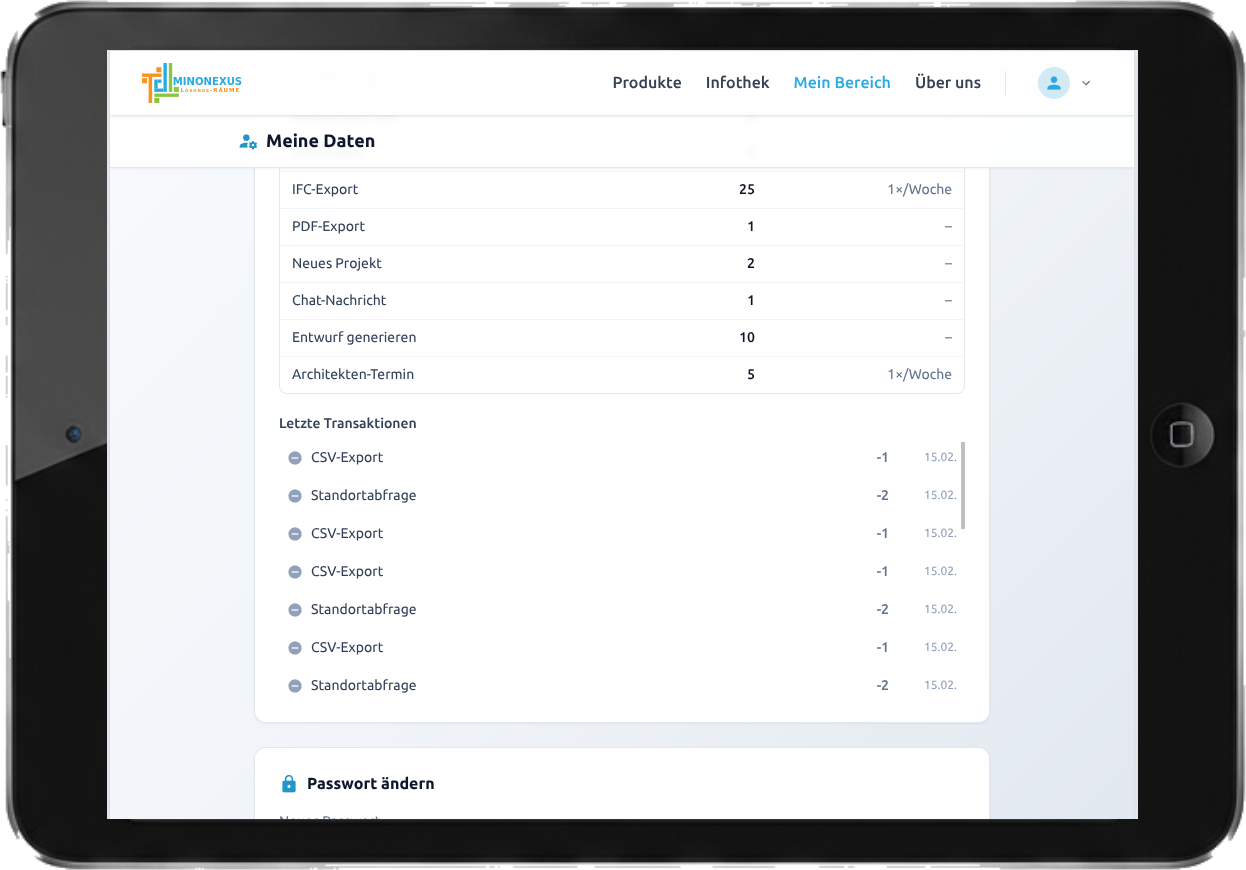The width and height of the screenshot is (1246, 870).
Task: Click the Meine Daten user-settings icon
Action: pyautogui.click(x=248, y=142)
